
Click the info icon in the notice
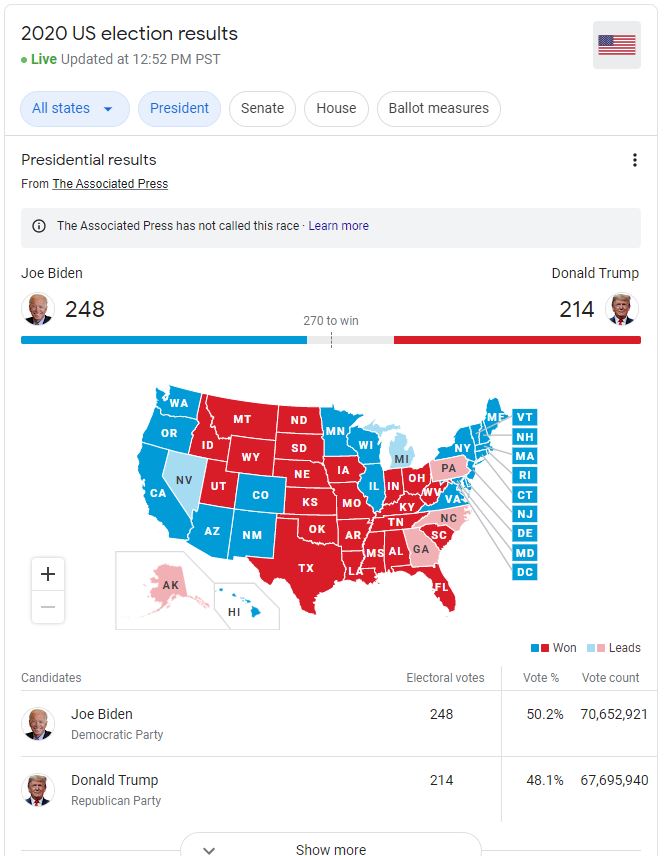tap(39, 226)
